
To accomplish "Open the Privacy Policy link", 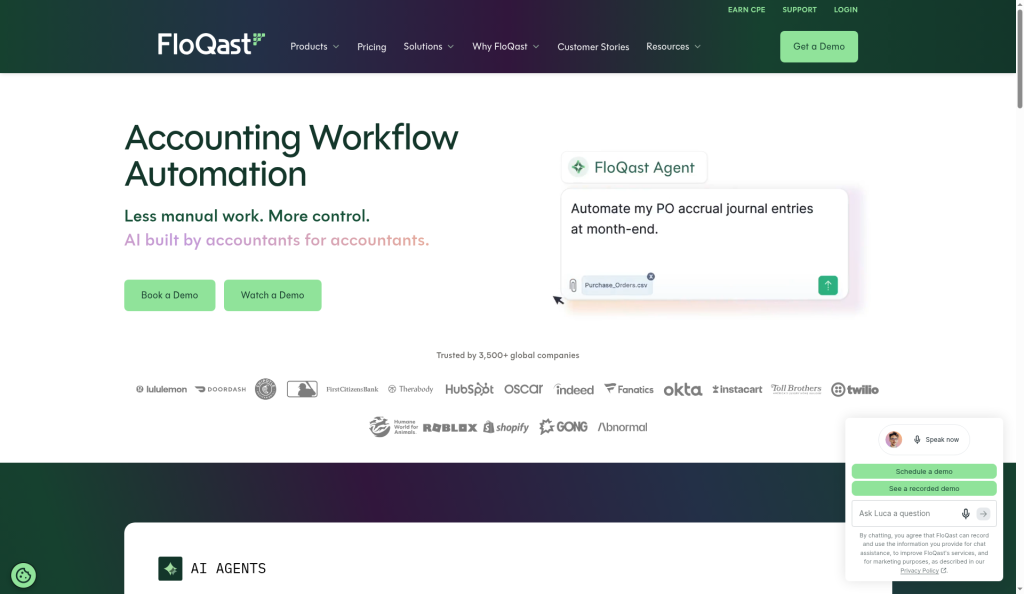I will pos(920,571).
